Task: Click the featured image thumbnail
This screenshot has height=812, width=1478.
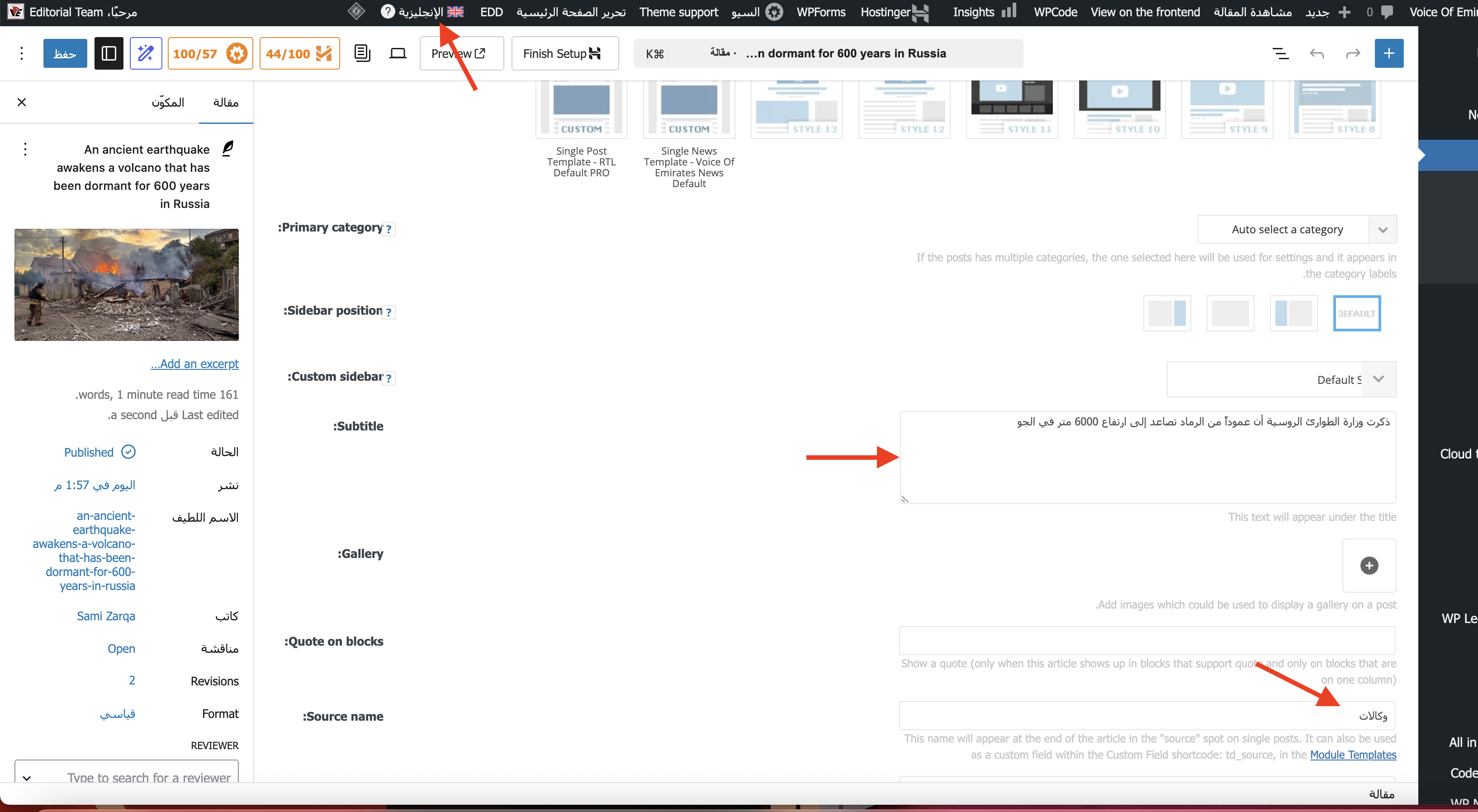Action: 126,284
